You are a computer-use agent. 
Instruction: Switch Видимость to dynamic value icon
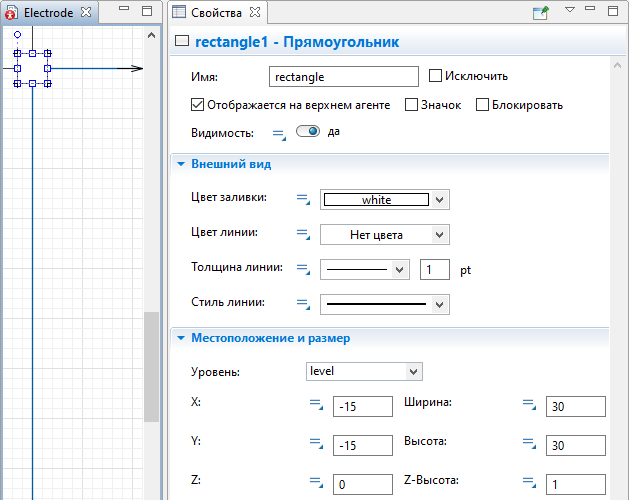click(x=279, y=134)
